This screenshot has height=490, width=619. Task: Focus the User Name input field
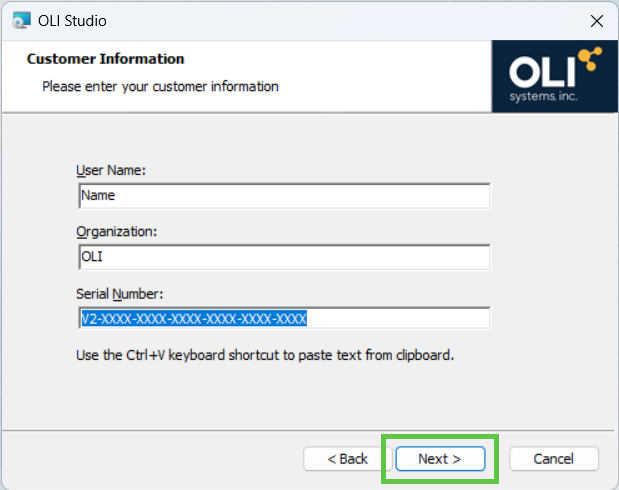[284, 195]
